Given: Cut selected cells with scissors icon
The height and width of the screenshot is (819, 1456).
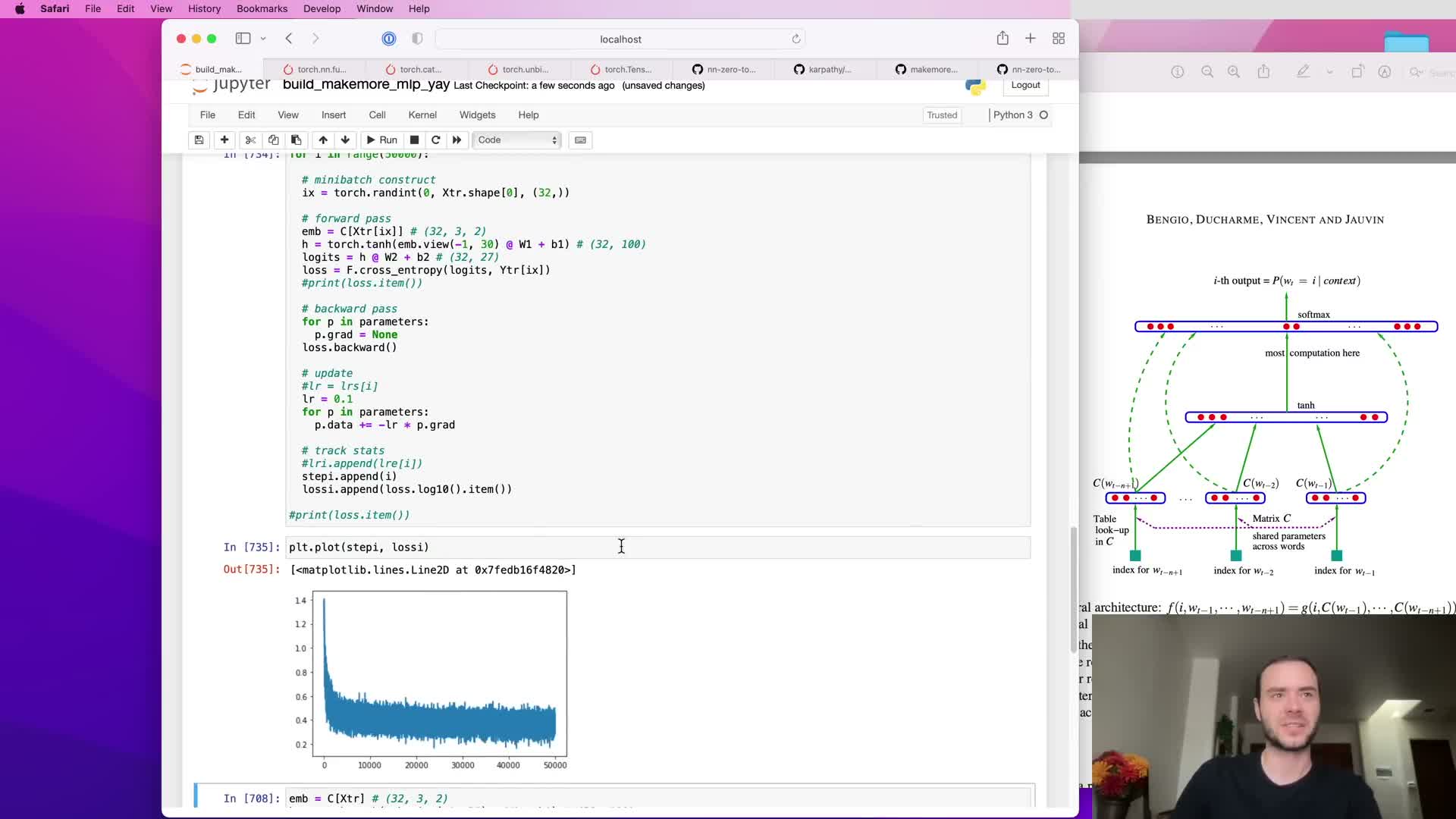Looking at the screenshot, I should tap(250, 140).
